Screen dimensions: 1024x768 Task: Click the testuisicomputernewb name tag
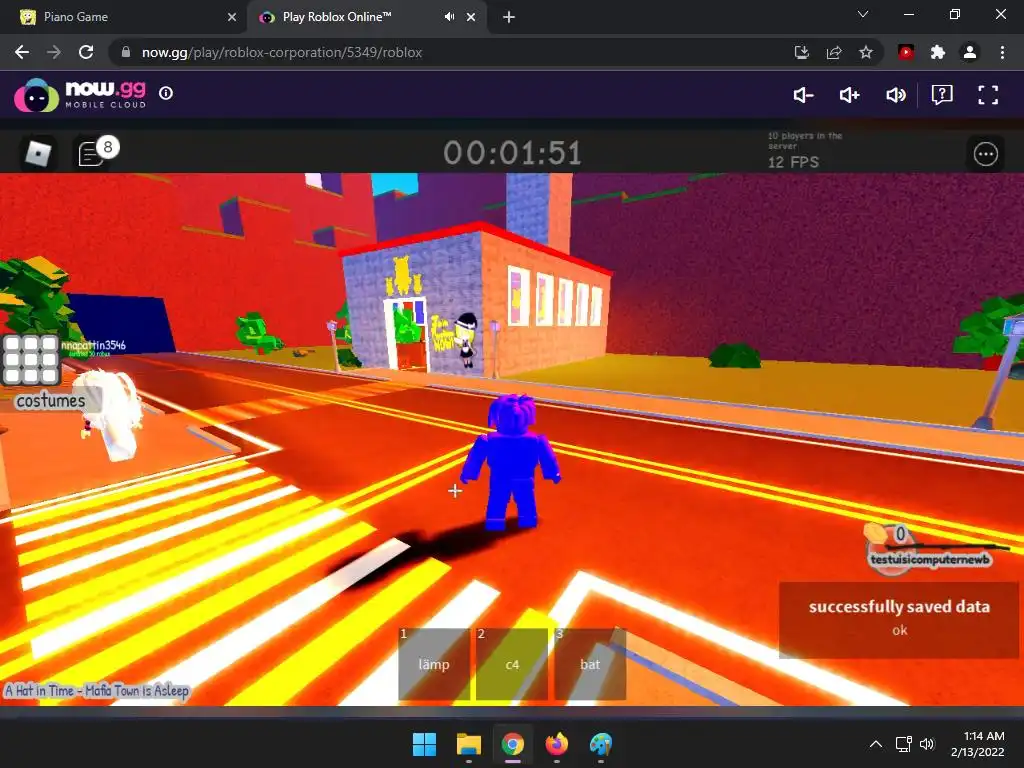[x=929, y=560]
